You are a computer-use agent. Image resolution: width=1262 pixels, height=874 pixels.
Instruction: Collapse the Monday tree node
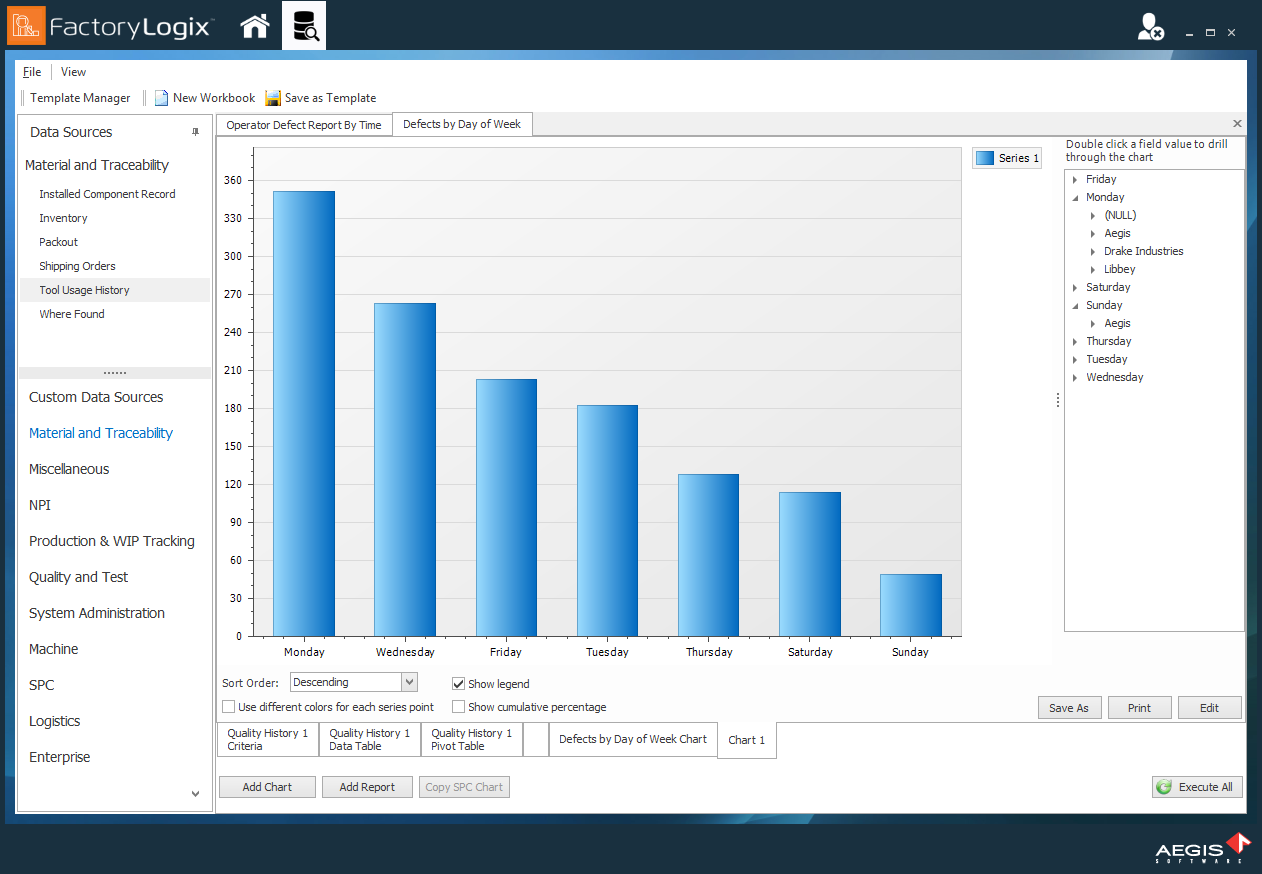[1077, 197]
